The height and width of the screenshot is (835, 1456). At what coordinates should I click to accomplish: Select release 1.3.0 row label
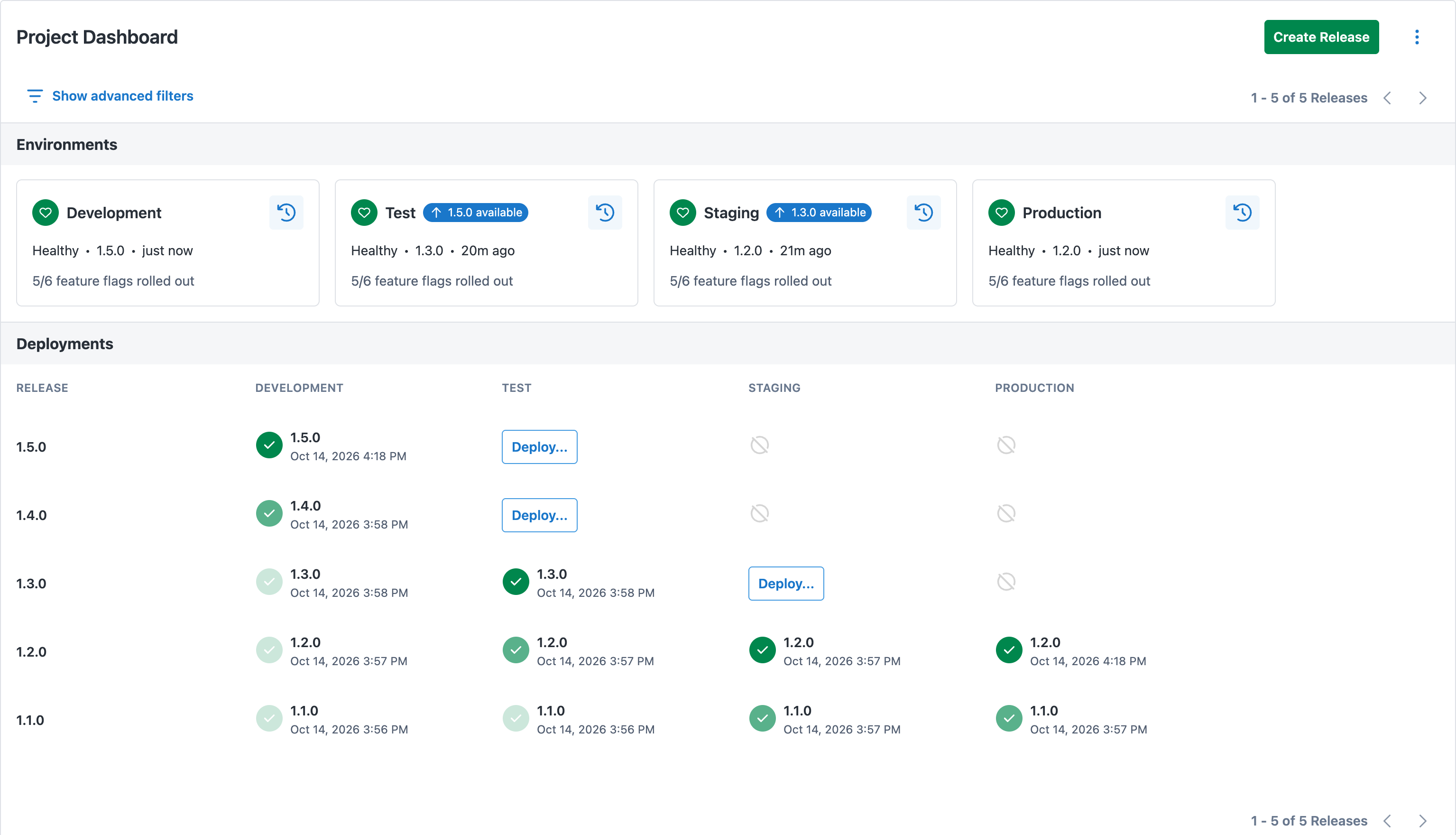coord(31,583)
